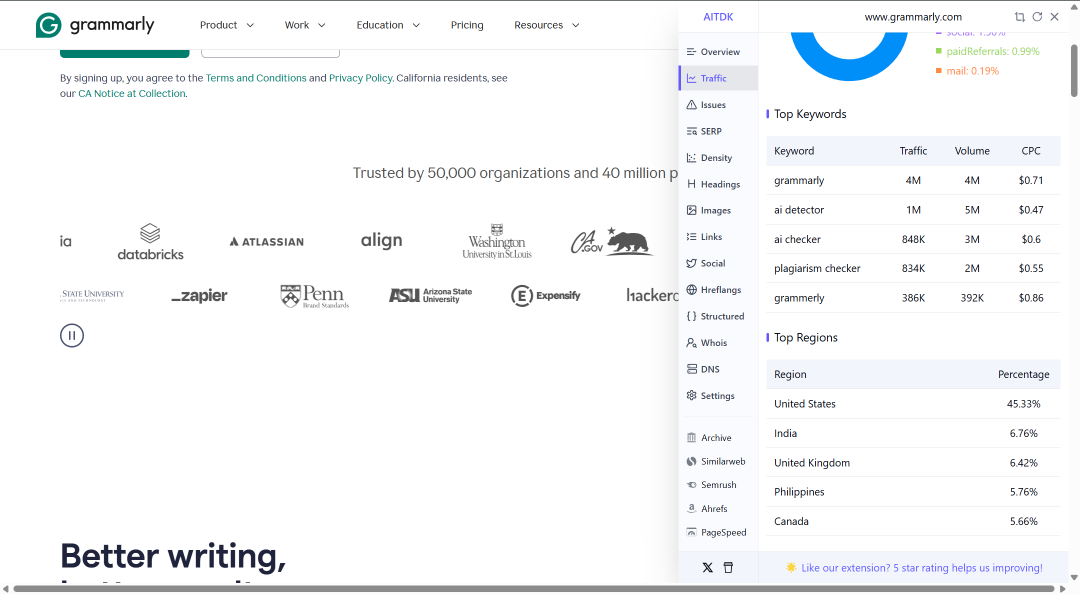This screenshot has height=594, width=1080.
Task: Click the Zapier logo
Action: point(199,296)
